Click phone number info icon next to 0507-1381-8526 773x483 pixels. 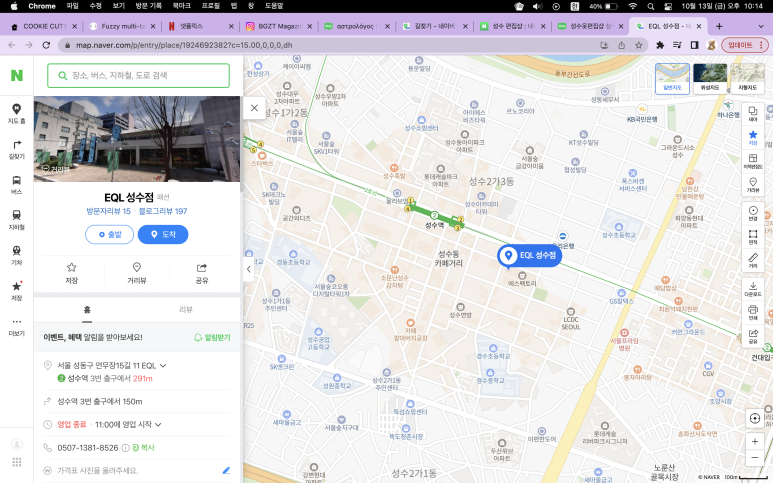[x=126, y=448]
